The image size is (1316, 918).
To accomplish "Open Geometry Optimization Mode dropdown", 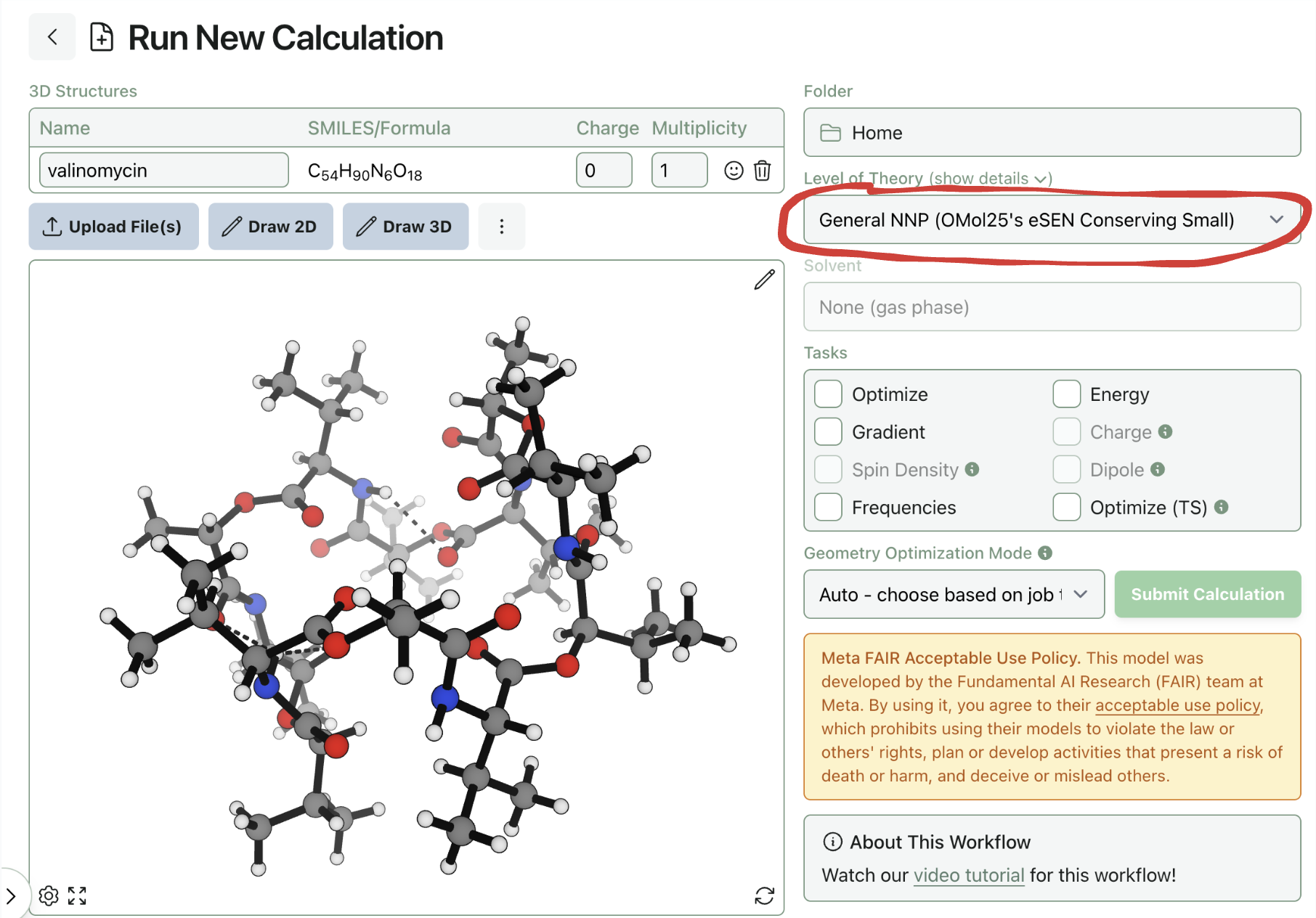I will click(953, 595).
